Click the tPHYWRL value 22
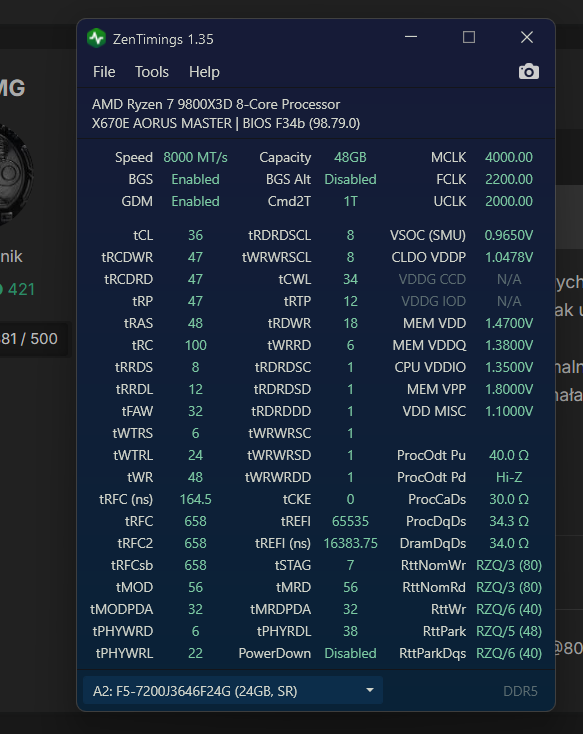This screenshot has width=583, height=734. point(195,653)
